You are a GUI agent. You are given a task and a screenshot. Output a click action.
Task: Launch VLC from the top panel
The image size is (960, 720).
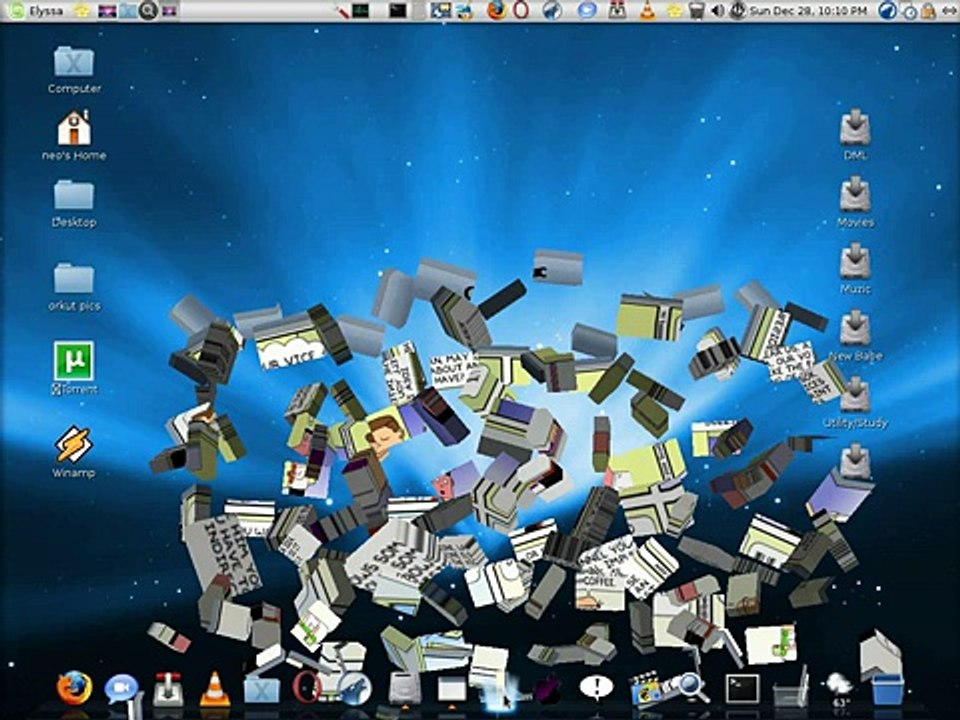647,10
